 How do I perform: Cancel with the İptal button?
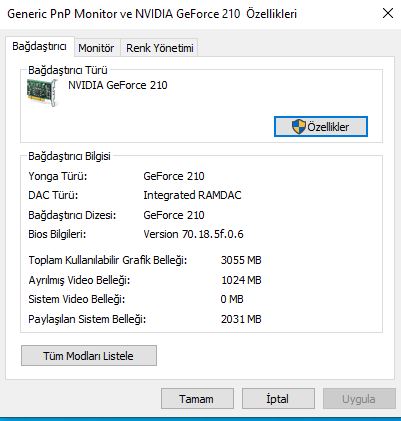tap(278, 399)
